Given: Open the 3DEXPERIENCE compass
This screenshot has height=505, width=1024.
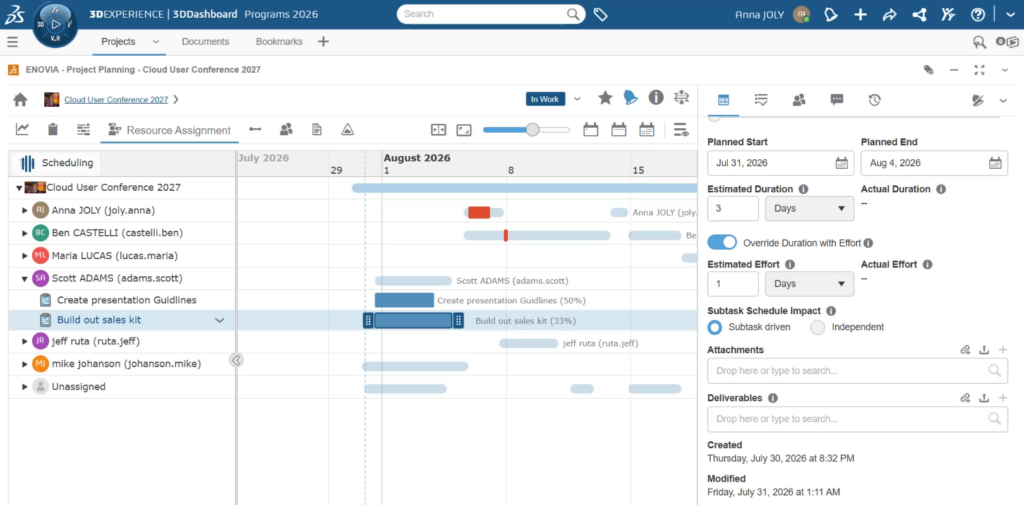Looking at the screenshot, I should coord(55,24).
